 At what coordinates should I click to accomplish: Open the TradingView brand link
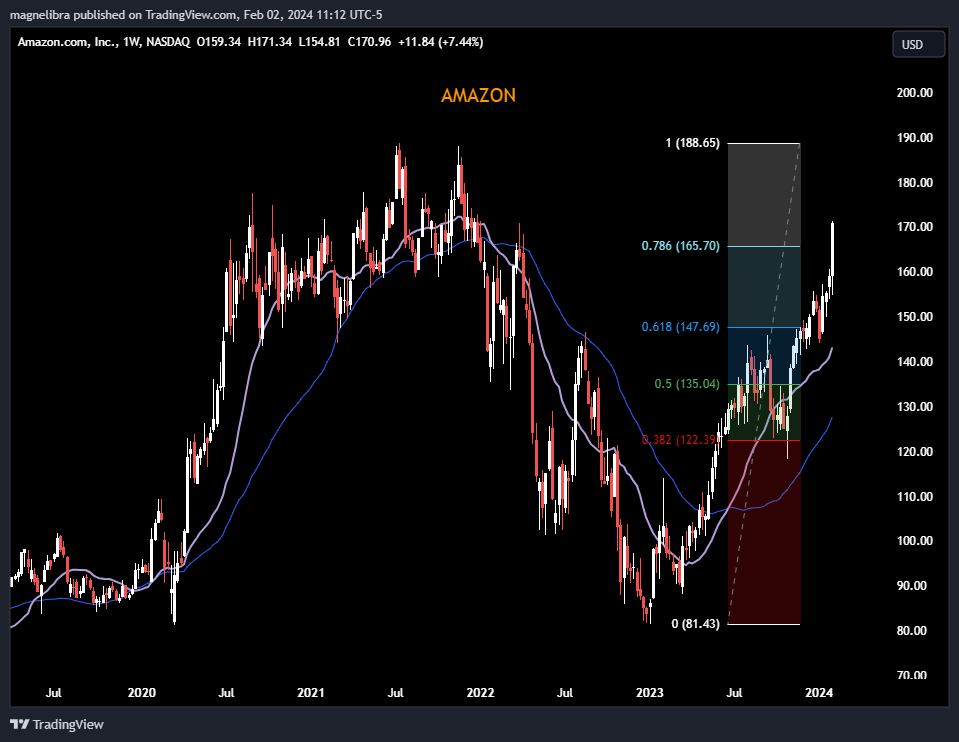coord(57,724)
